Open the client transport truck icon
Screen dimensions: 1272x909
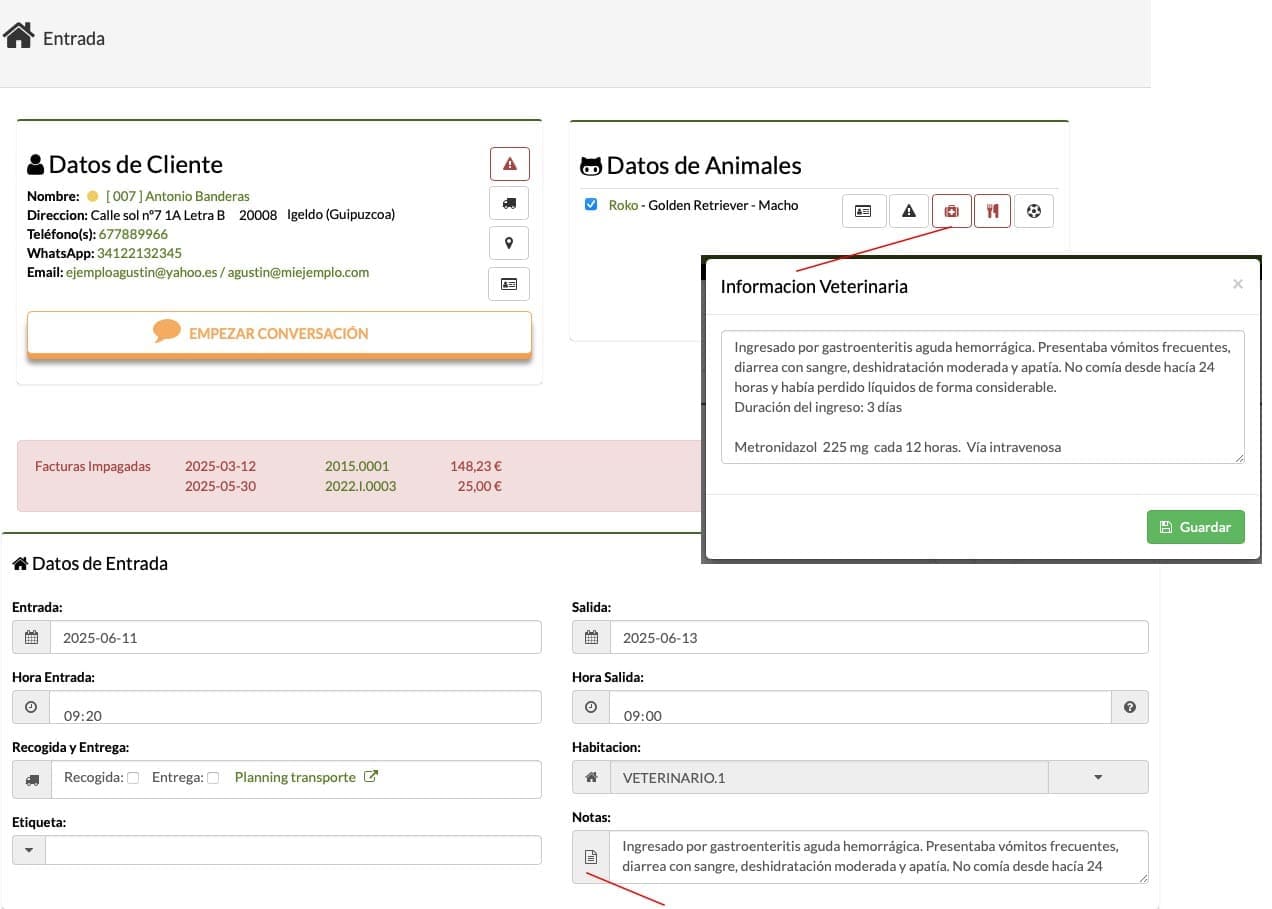[509, 203]
